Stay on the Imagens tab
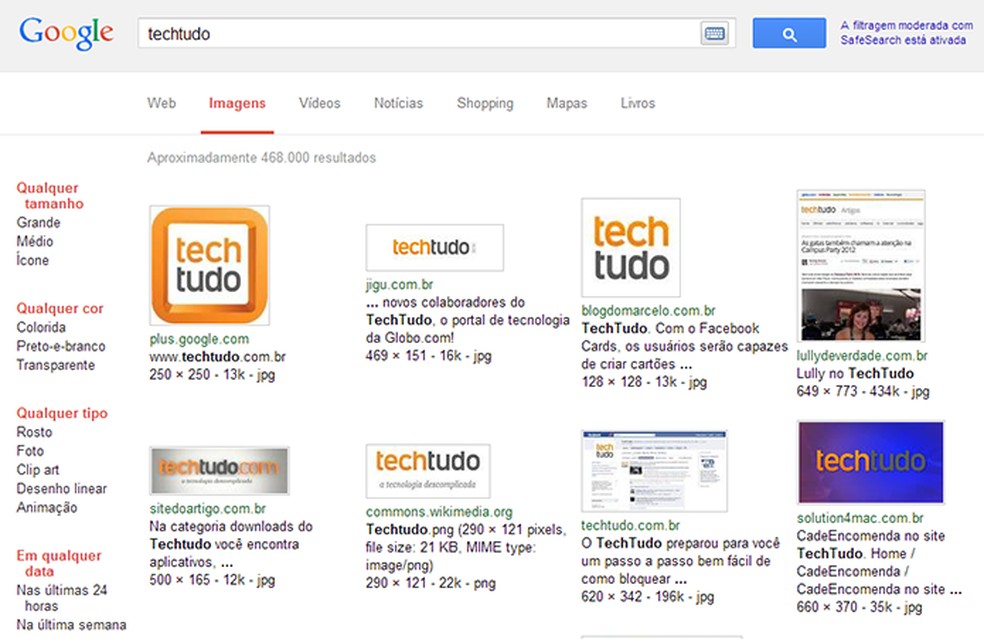 [x=237, y=102]
